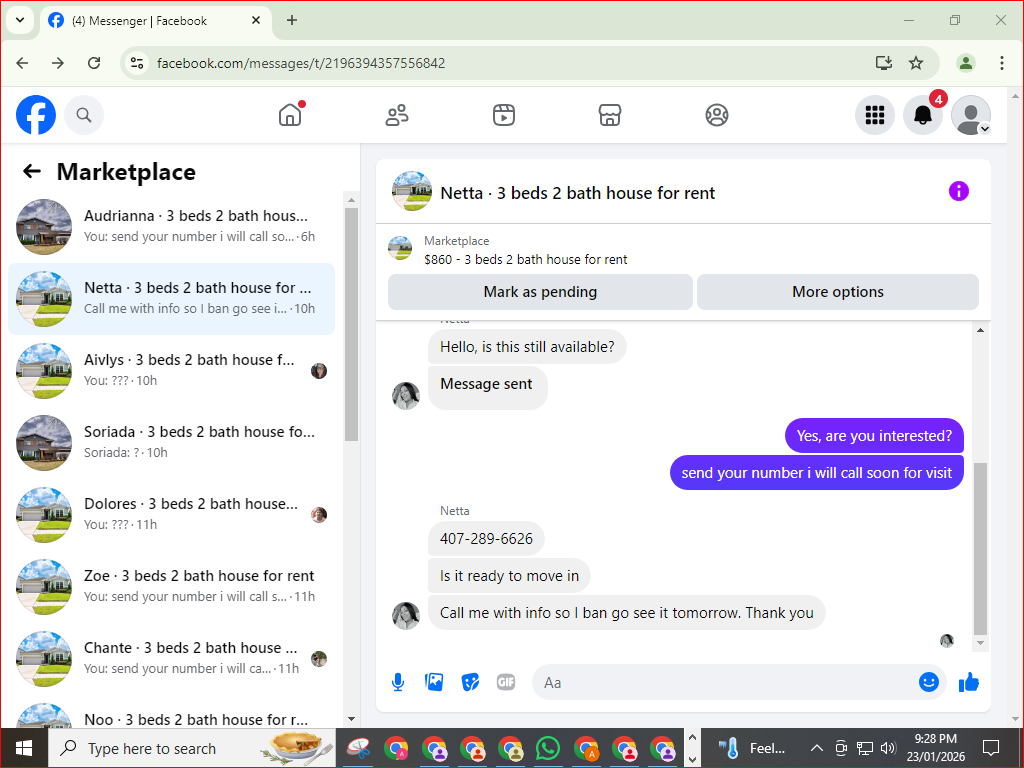Image resolution: width=1024 pixels, height=768 pixels.
Task: Click taskbar search box
Action: tap(192, 748)
